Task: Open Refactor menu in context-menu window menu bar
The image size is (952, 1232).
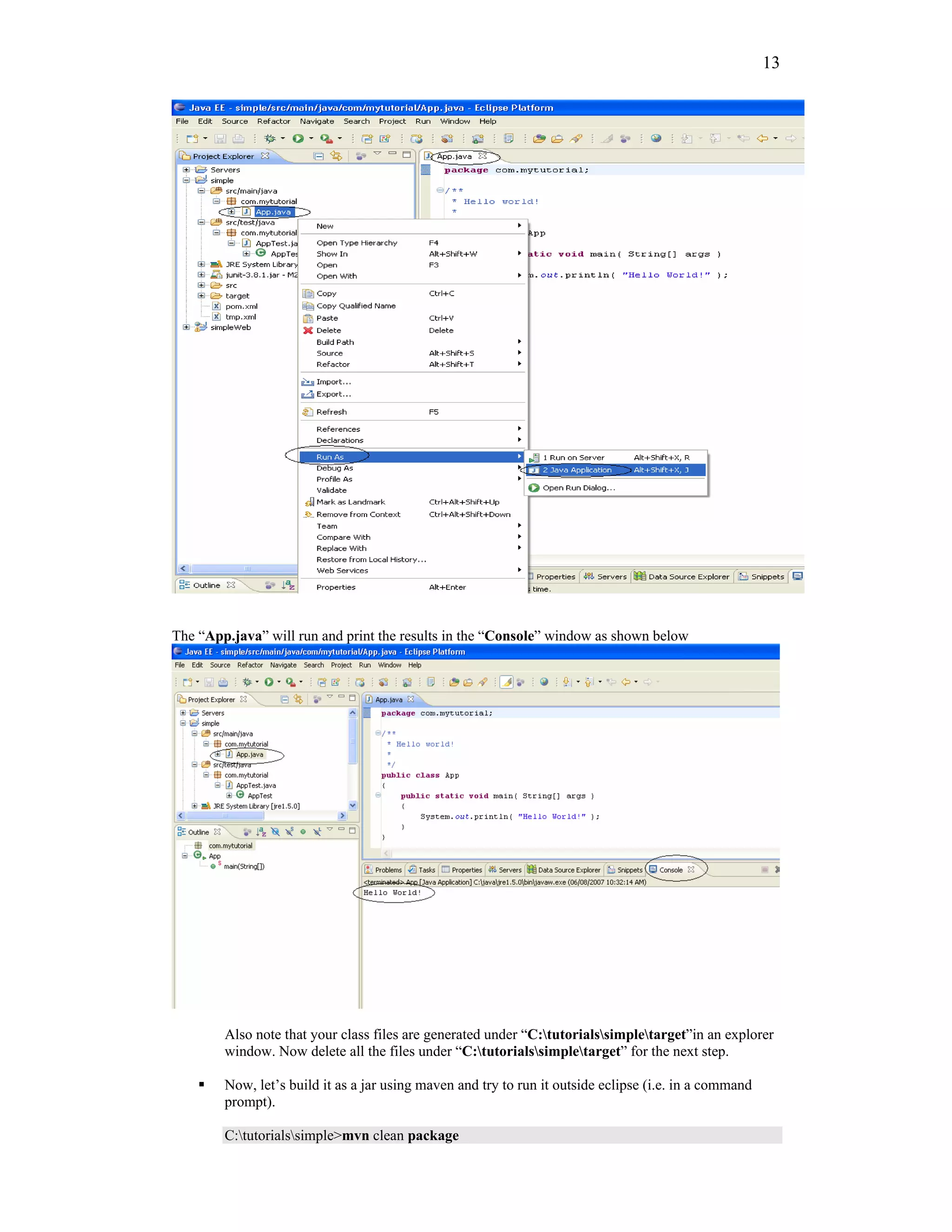Action: click(273, 121)
